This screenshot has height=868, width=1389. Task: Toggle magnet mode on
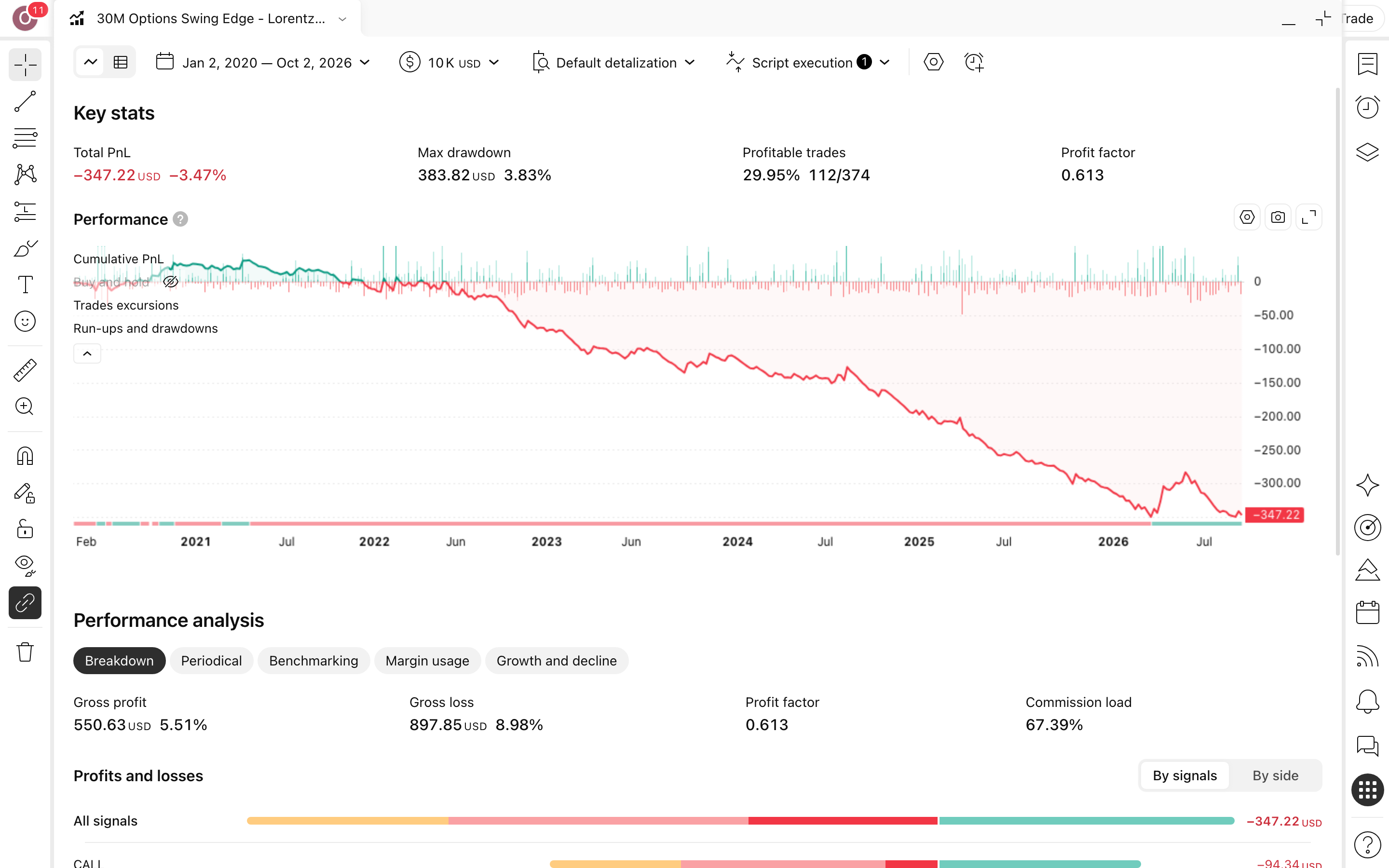[x=25, y=456]
